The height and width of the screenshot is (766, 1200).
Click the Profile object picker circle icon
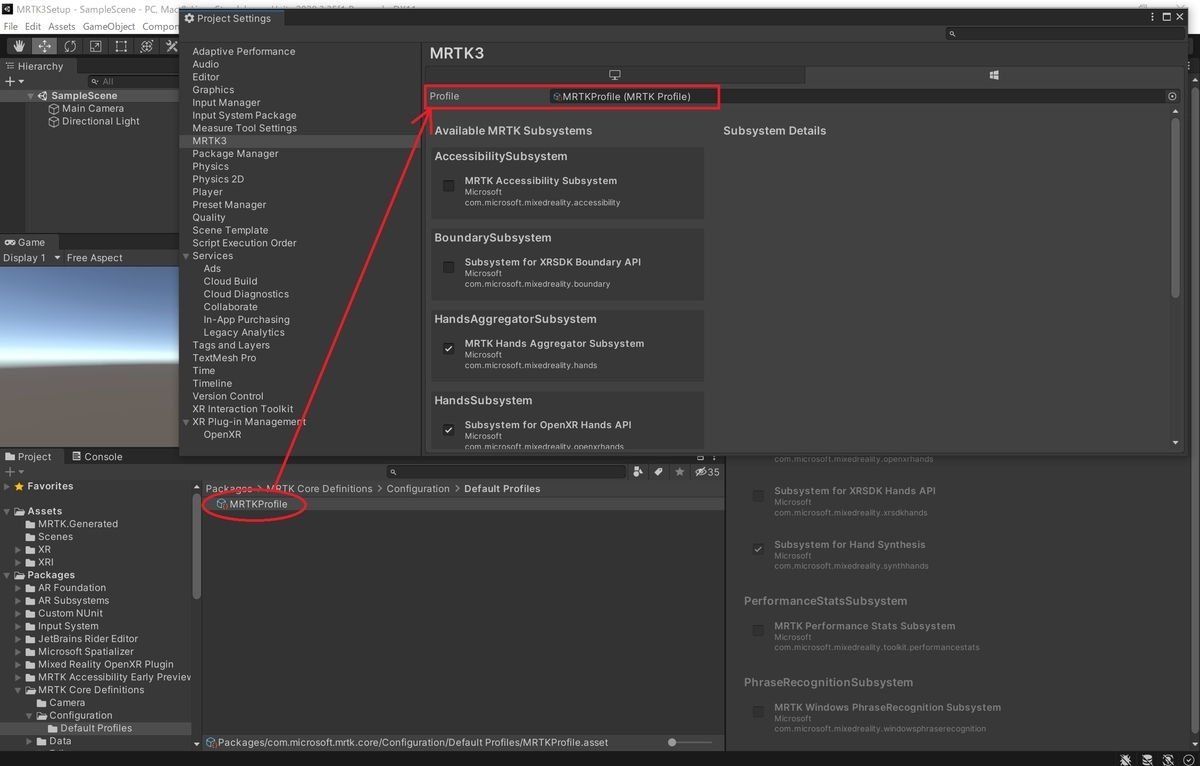[1173, 96]
